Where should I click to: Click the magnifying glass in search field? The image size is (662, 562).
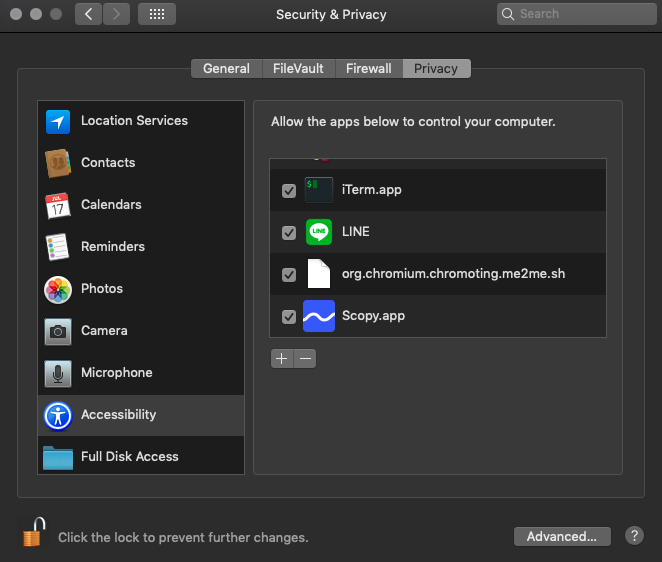(508, 14)
